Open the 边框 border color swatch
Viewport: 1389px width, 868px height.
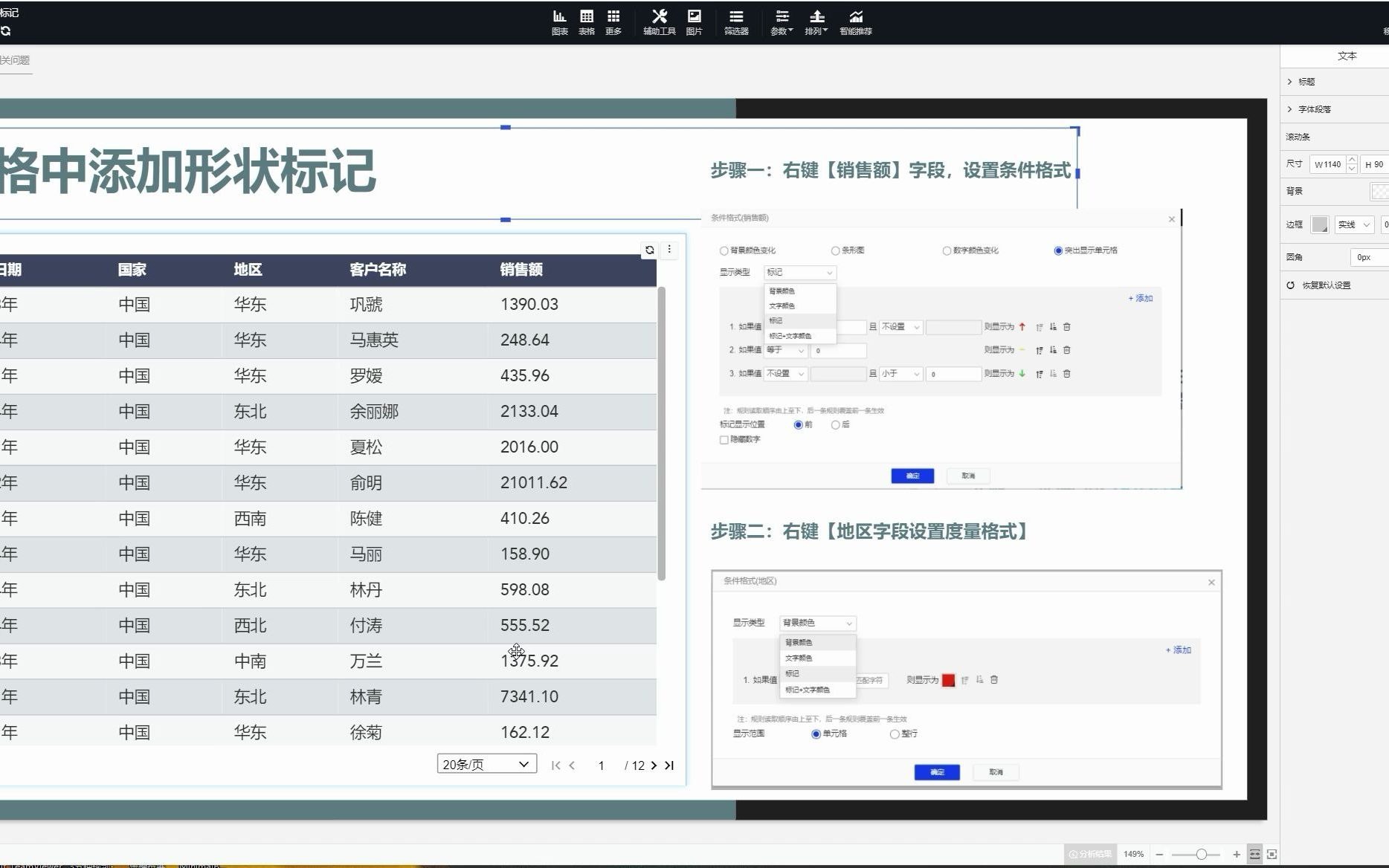tap(1320, 224)
